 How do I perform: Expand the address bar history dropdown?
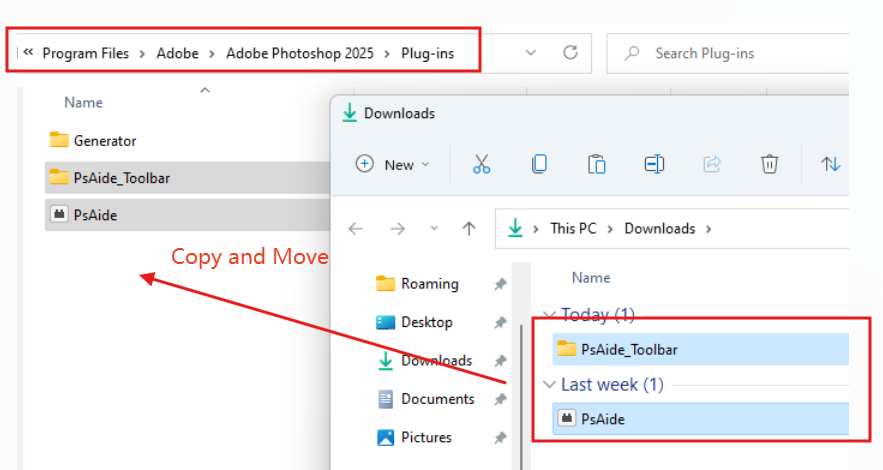(x=531, y=53)
